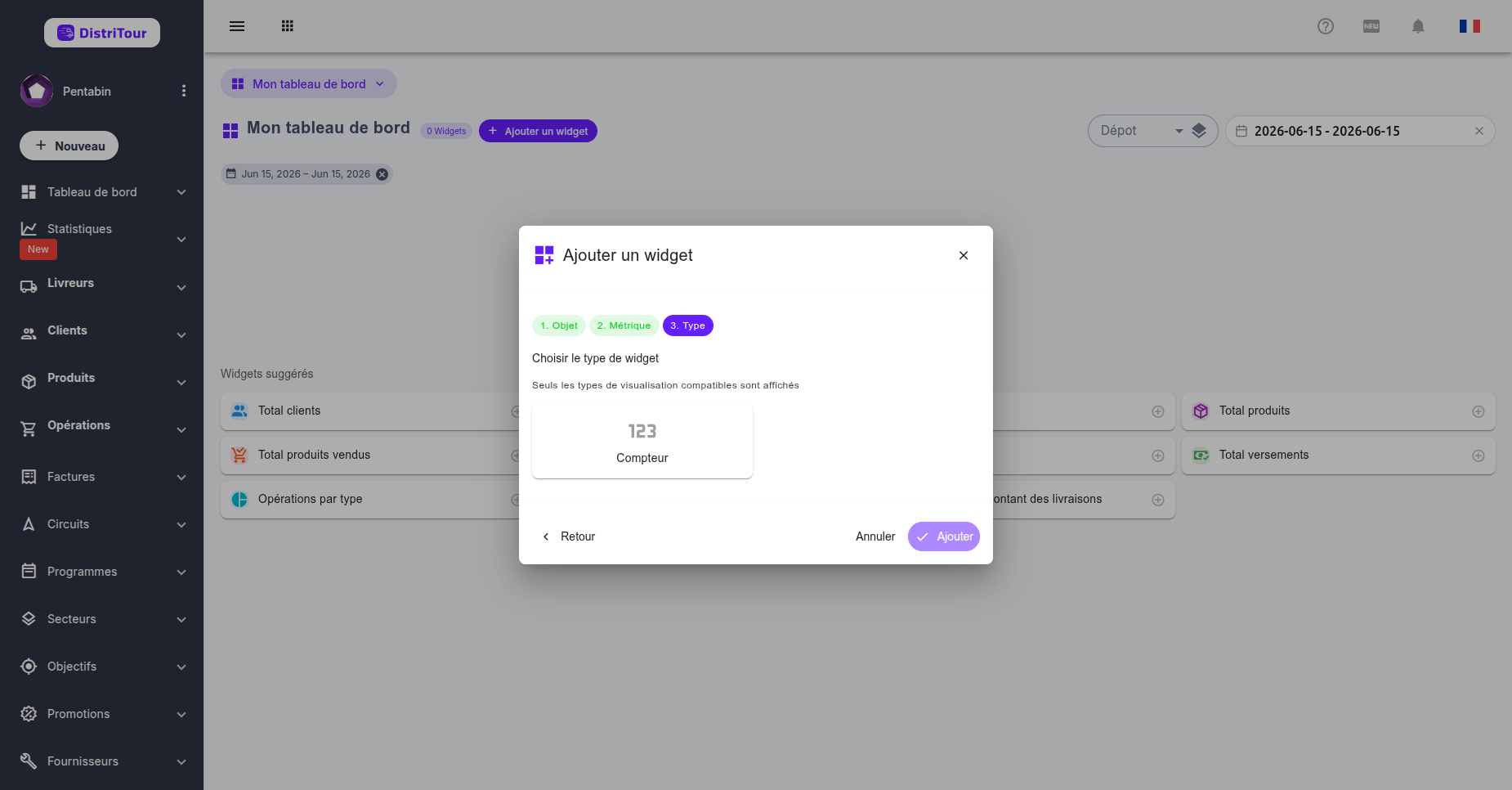Screen dimensions: 1512x790
Task: Open the apps grid icon
Action: [287, 26]
